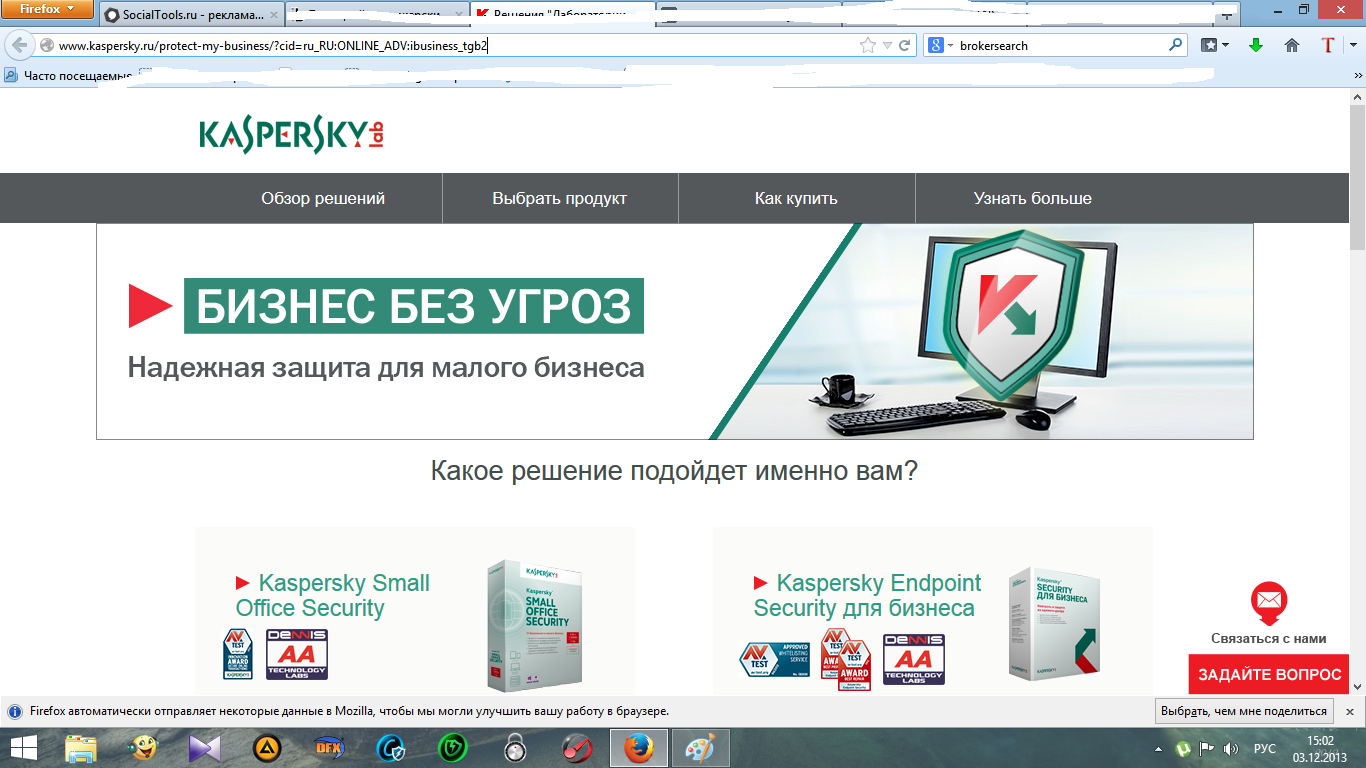1366x768 pixels.
Task: Click the red taskbar icon left of Firefox
Action: tap(576, 748)
